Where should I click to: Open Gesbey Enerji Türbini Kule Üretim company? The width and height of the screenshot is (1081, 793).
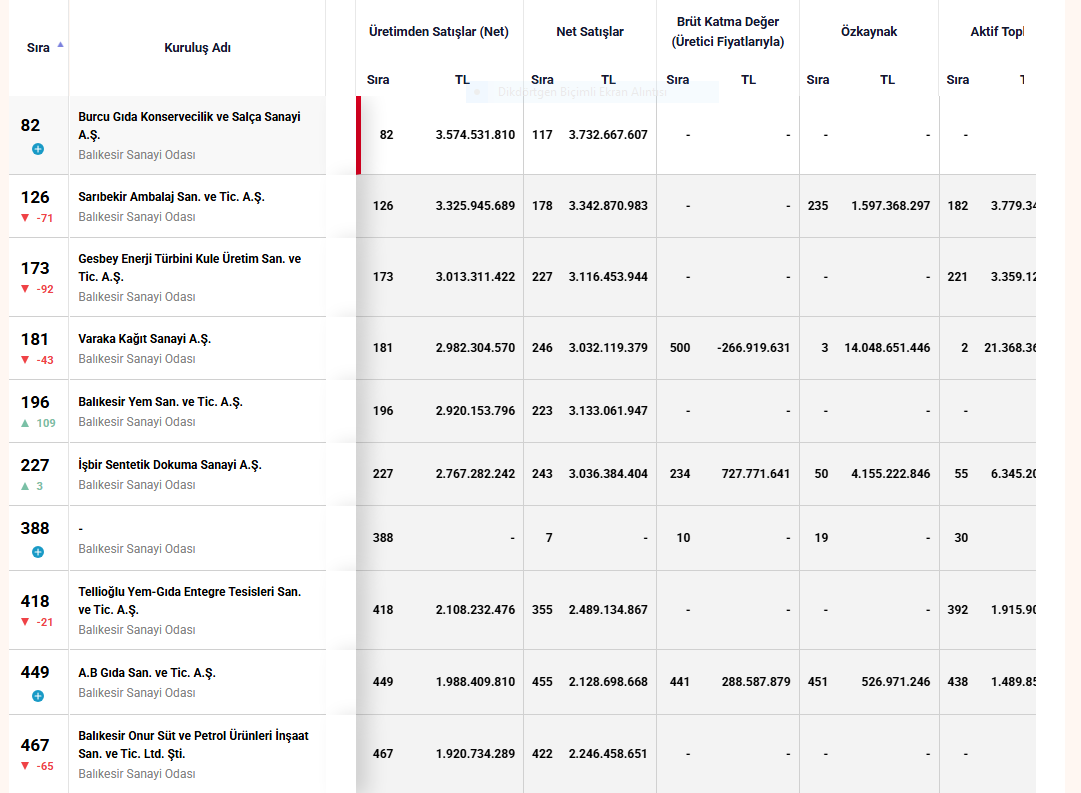tap(190, 268)
